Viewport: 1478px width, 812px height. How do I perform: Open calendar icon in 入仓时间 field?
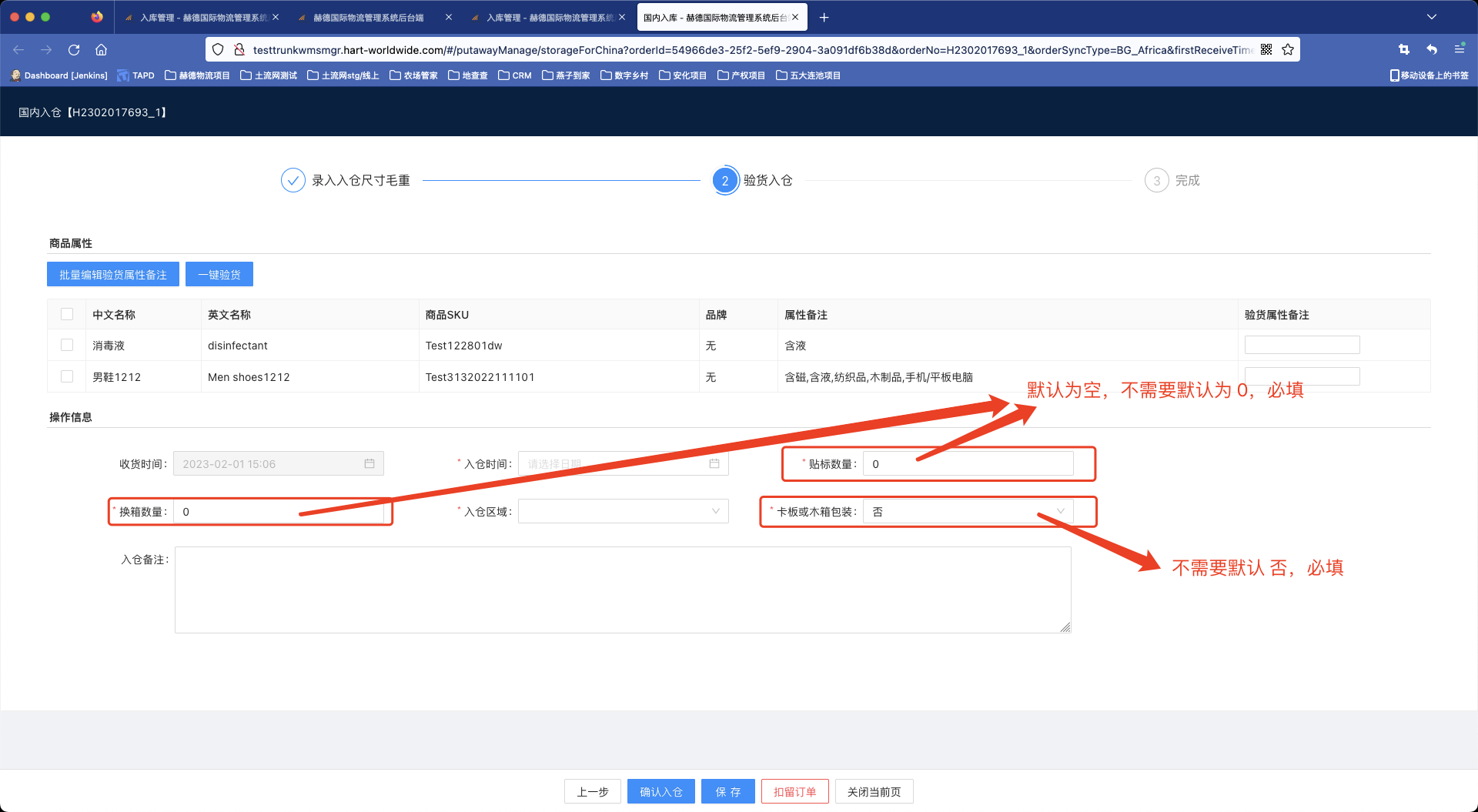(x=714, y=464)
